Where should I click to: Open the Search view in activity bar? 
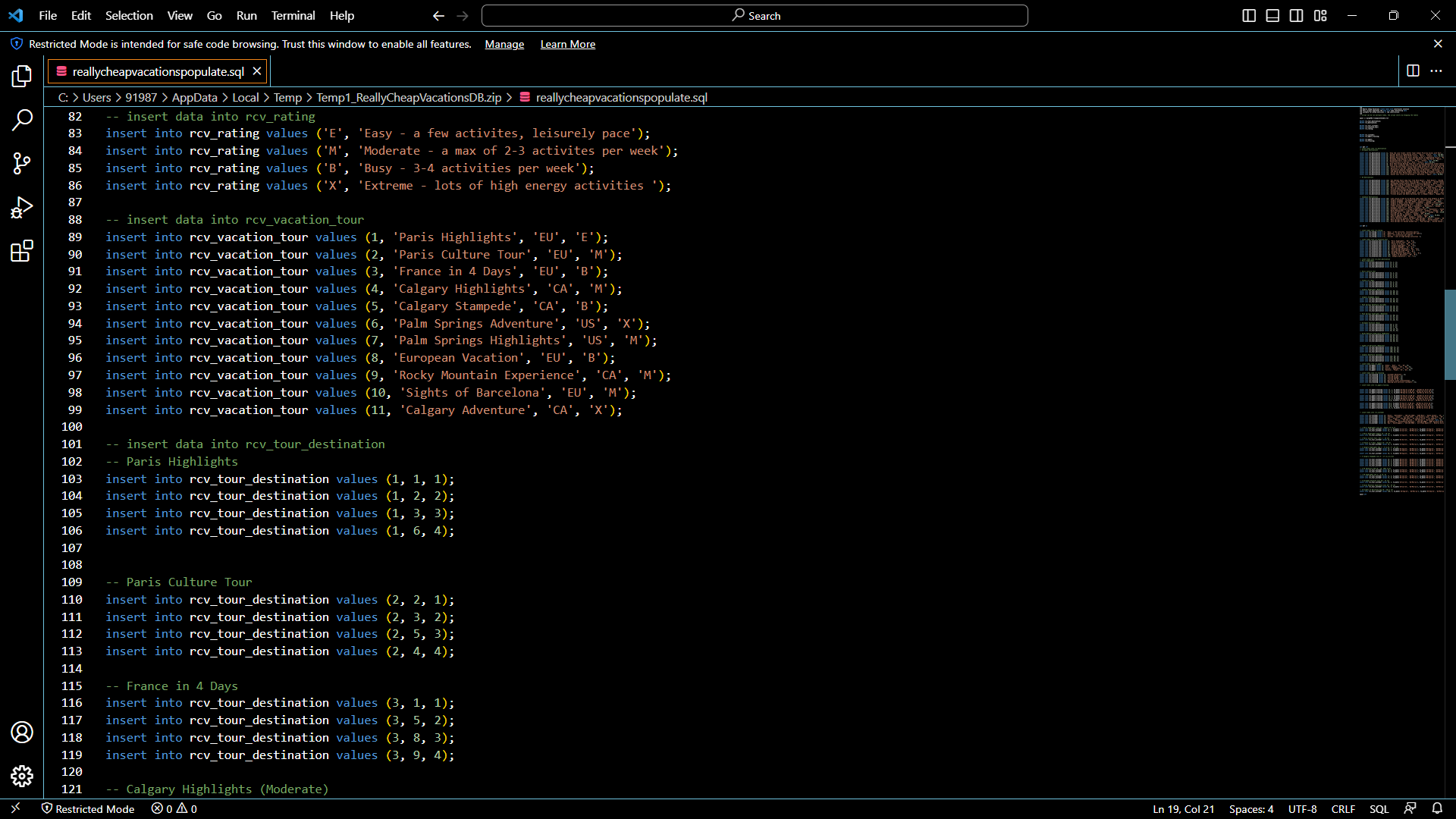click(22, 120)
